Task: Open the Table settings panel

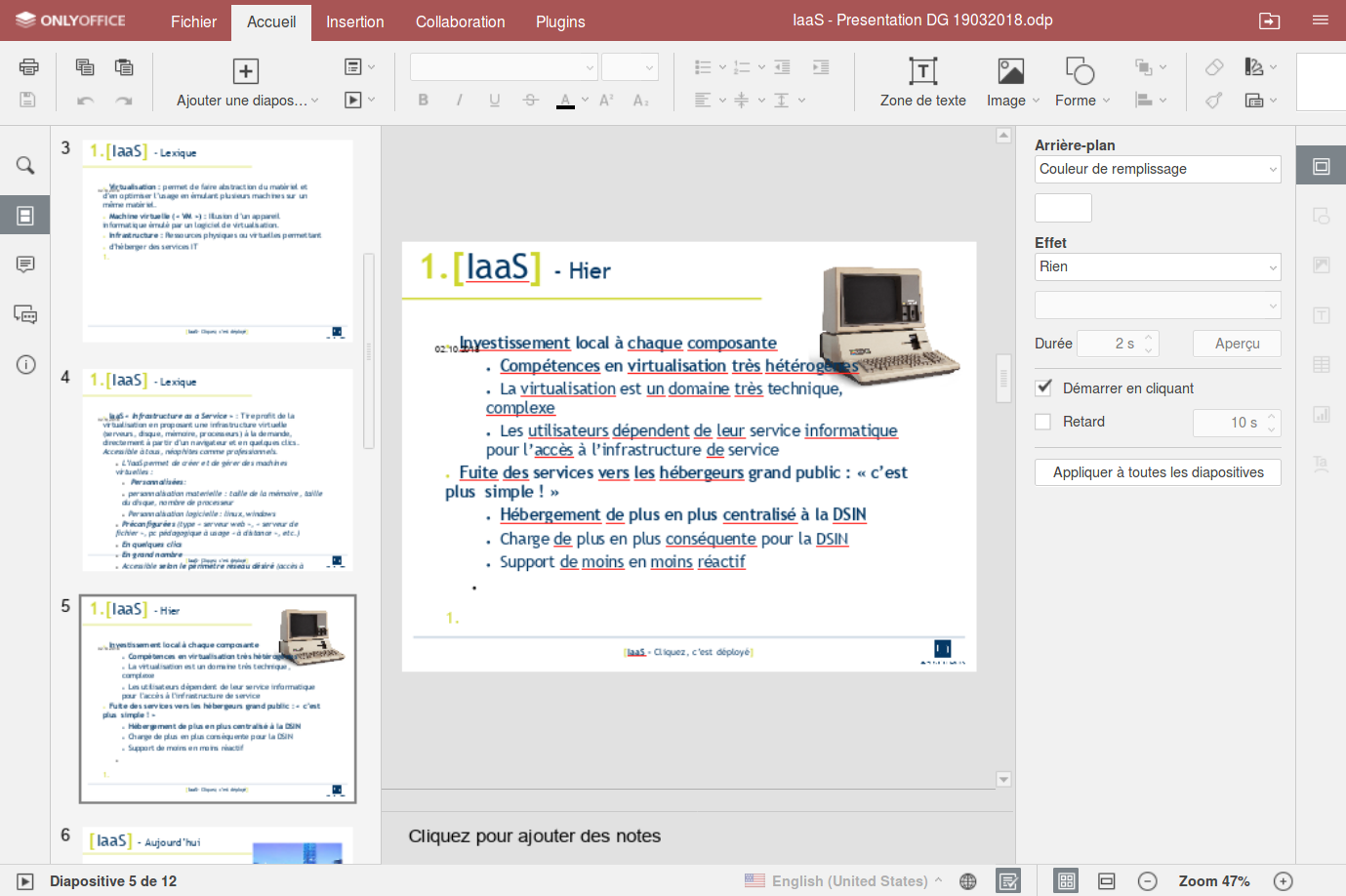Action: [x=1321, y=363]
